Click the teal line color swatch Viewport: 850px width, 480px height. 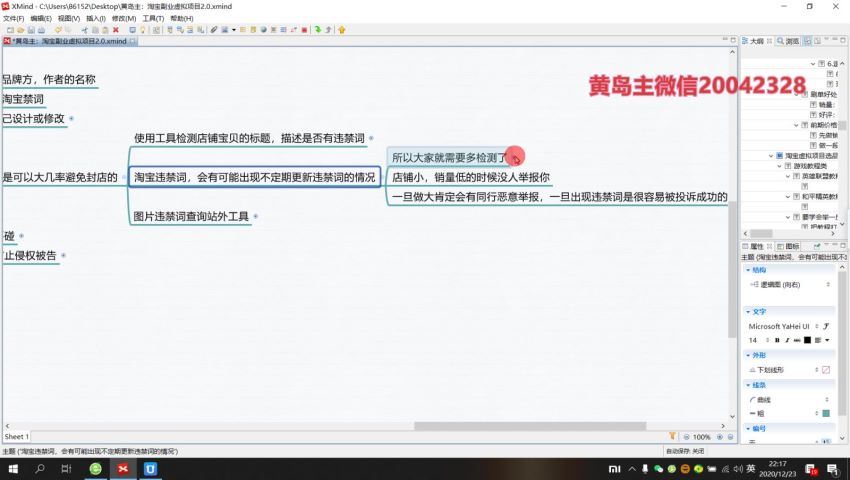(826, 413)
